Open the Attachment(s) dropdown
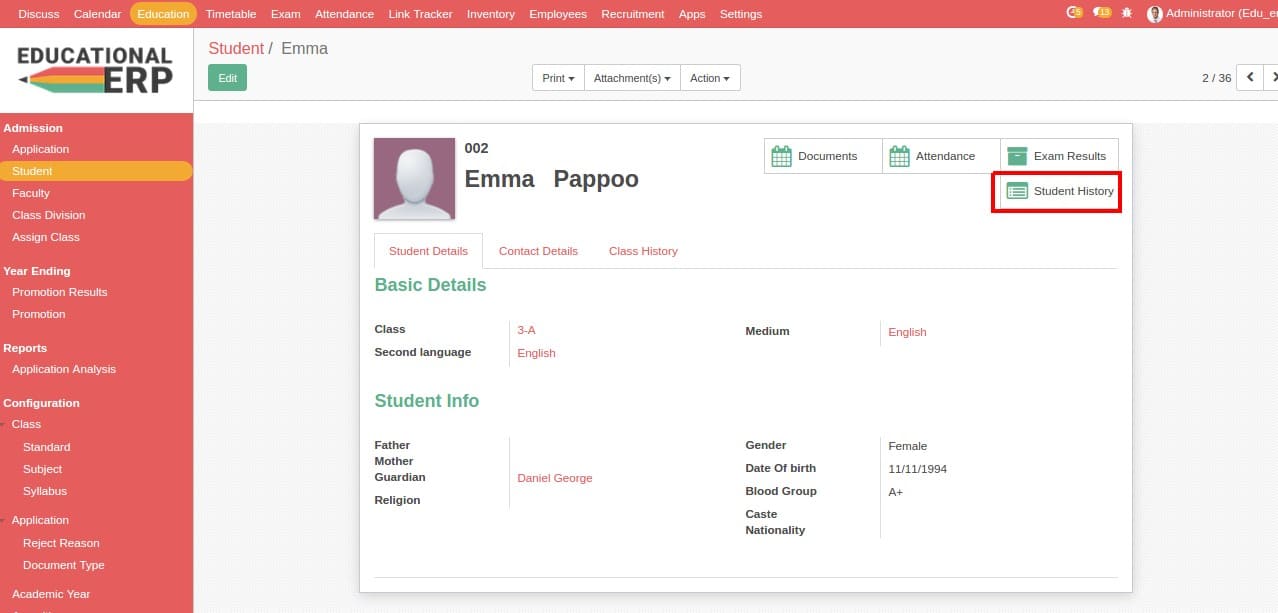 [632, 78]
